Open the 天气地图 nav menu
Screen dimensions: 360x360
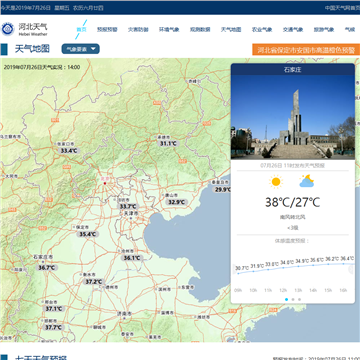pyautogui.click(x=231, y=29)
